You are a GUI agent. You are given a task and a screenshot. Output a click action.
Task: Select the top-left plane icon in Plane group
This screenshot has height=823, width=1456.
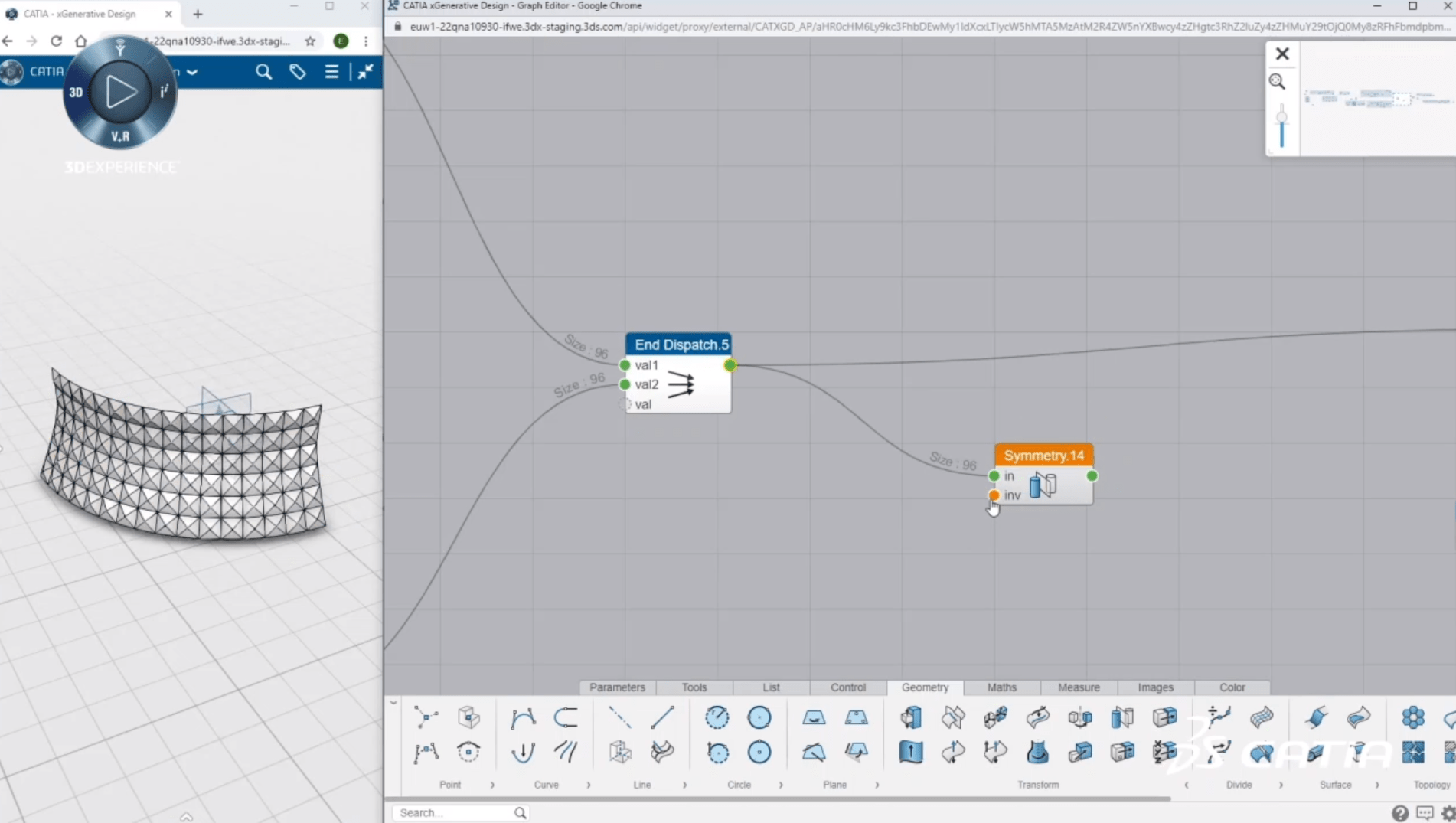pyautogui.click(x=814, y=717)
